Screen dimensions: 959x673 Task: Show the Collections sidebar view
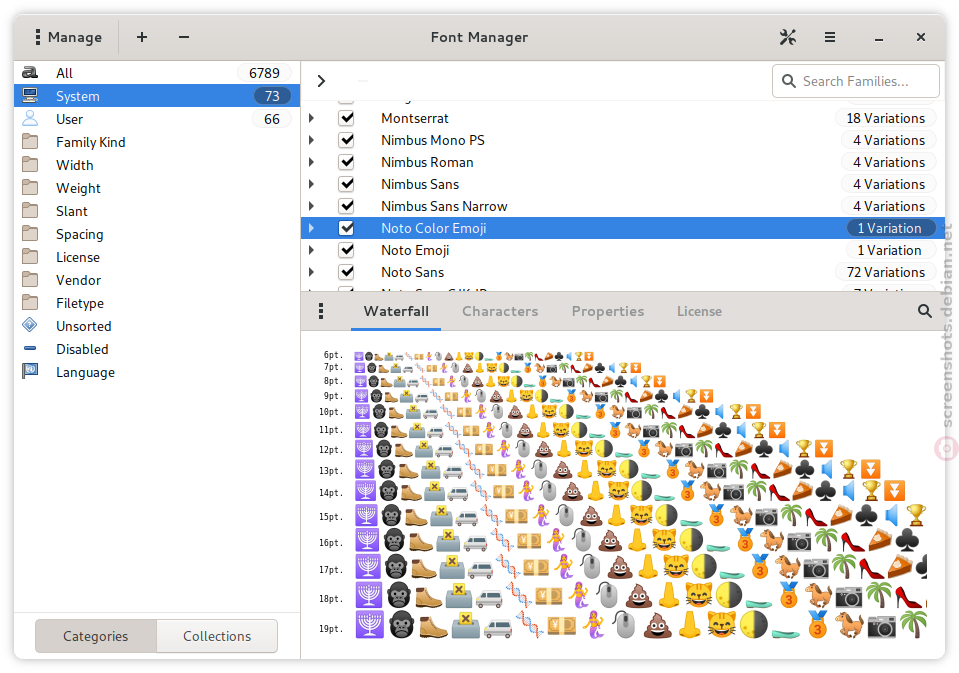coord(217,636)
